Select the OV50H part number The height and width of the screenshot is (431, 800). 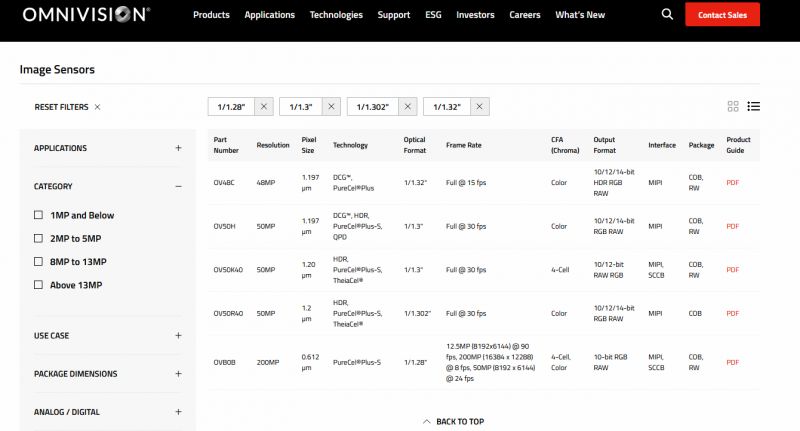pyautogui.click(x=224, y=226)
